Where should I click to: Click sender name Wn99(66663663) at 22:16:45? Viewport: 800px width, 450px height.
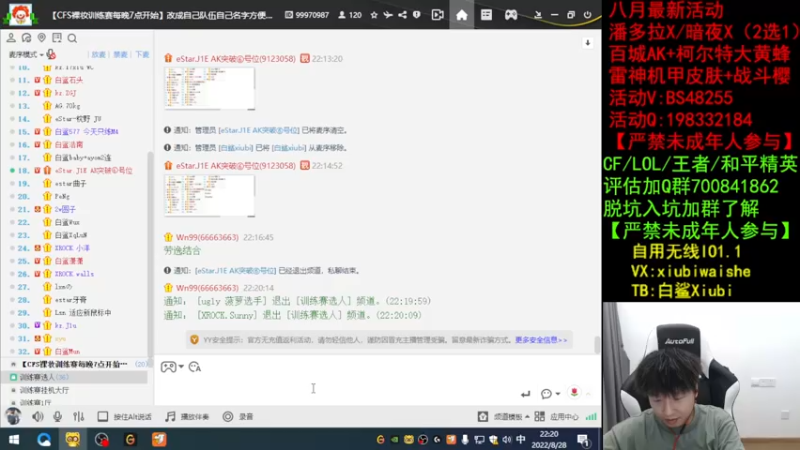point(207,237)
